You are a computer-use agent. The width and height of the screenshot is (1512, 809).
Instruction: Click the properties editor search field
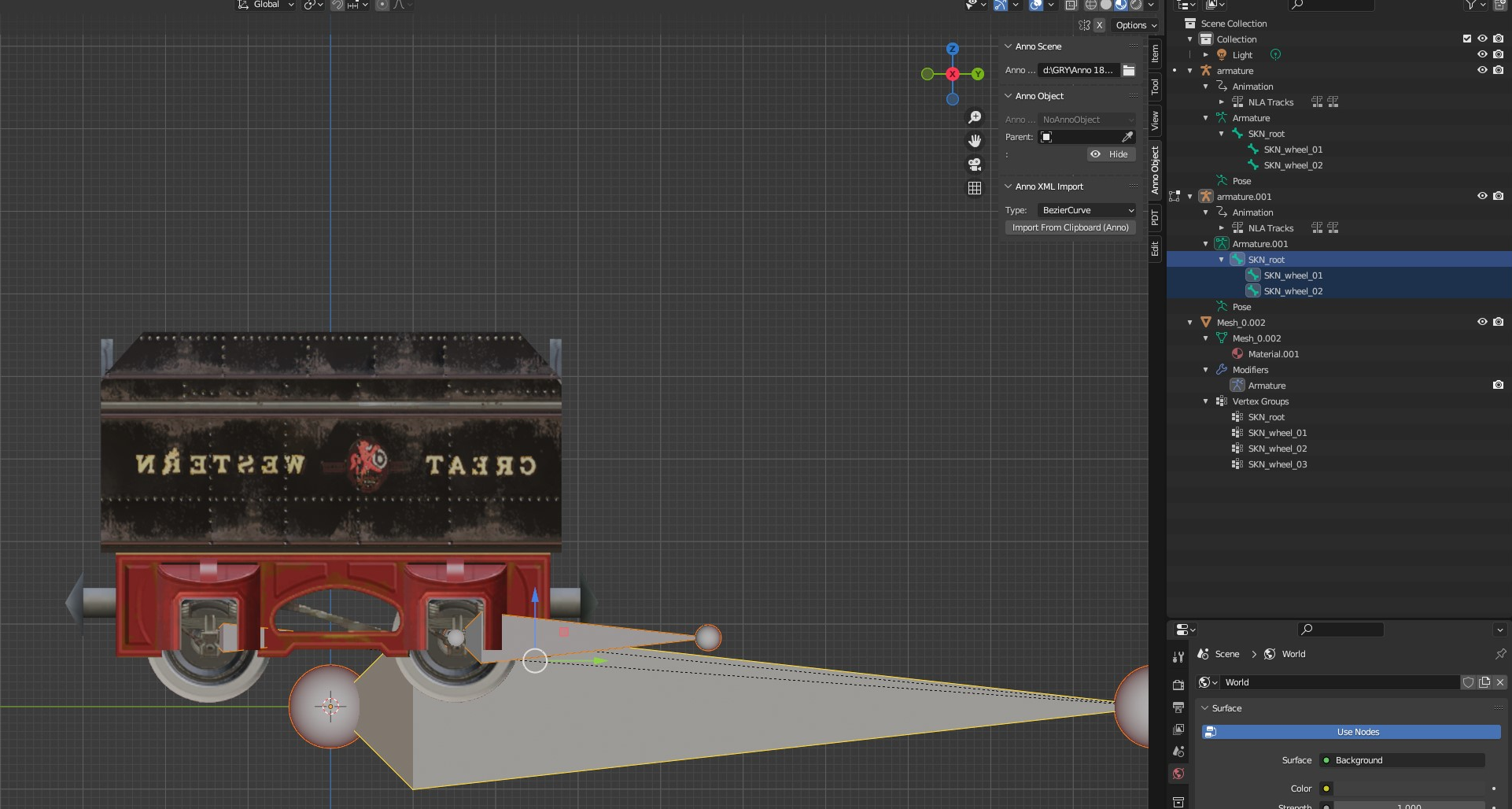tap(1341, 630)
